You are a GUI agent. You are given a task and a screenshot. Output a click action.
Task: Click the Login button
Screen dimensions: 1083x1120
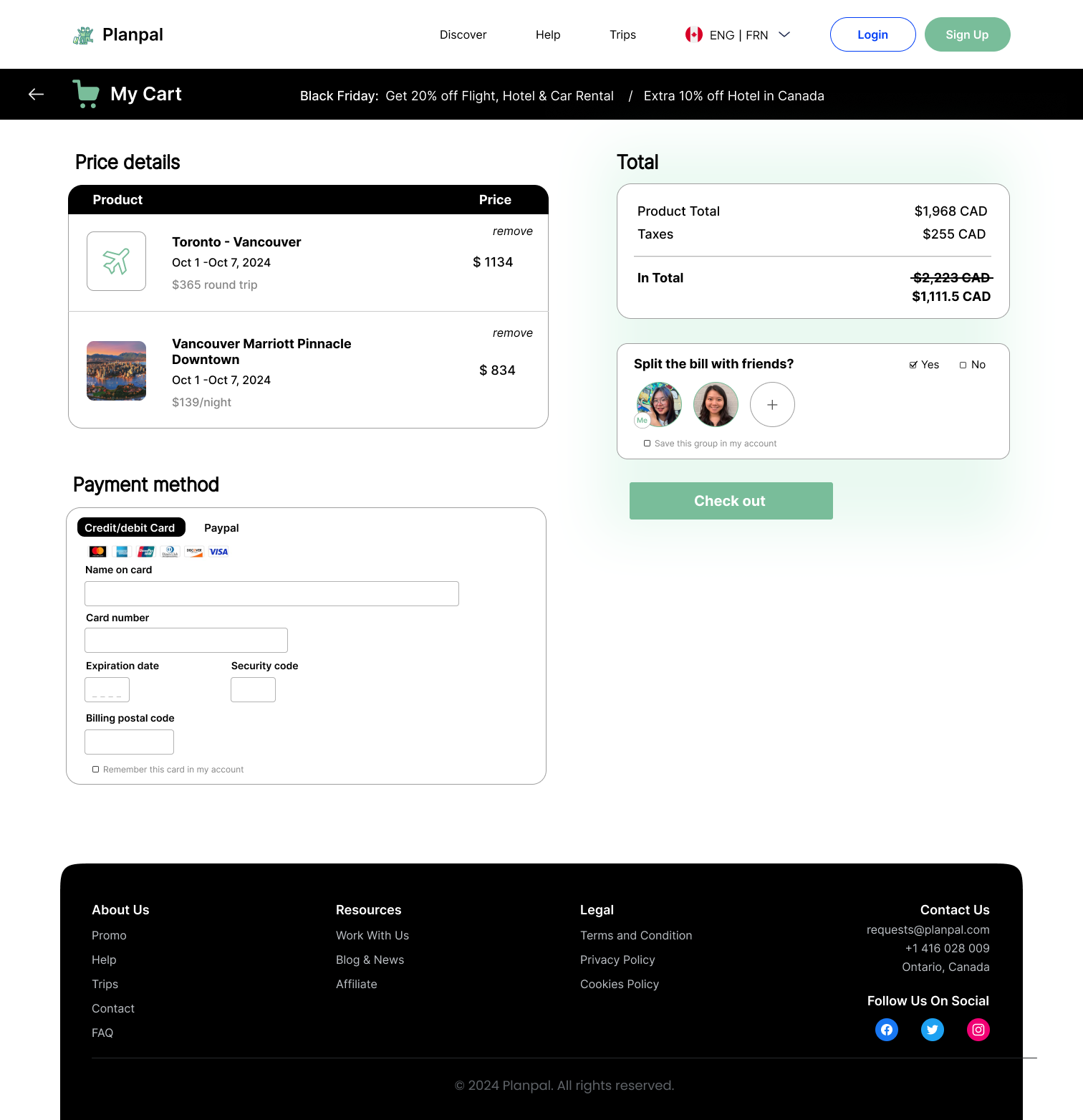click(x=872, y=34)
